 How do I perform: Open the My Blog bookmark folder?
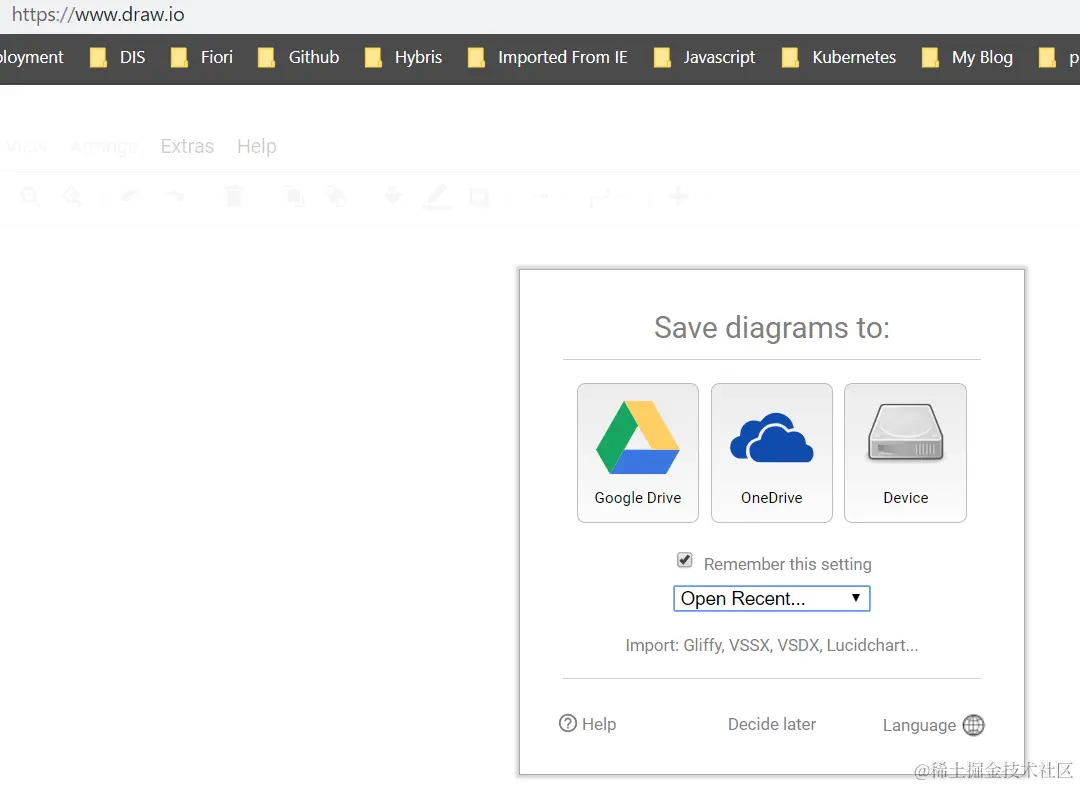(x=967, y=57)
